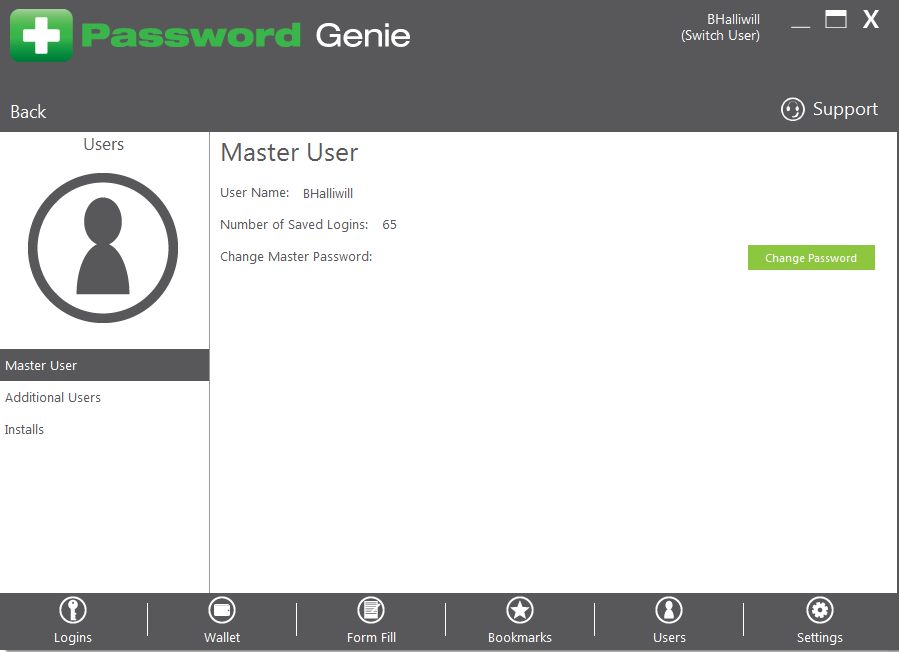Open Wallet via the wallet icon

click(x=222, y=610)
